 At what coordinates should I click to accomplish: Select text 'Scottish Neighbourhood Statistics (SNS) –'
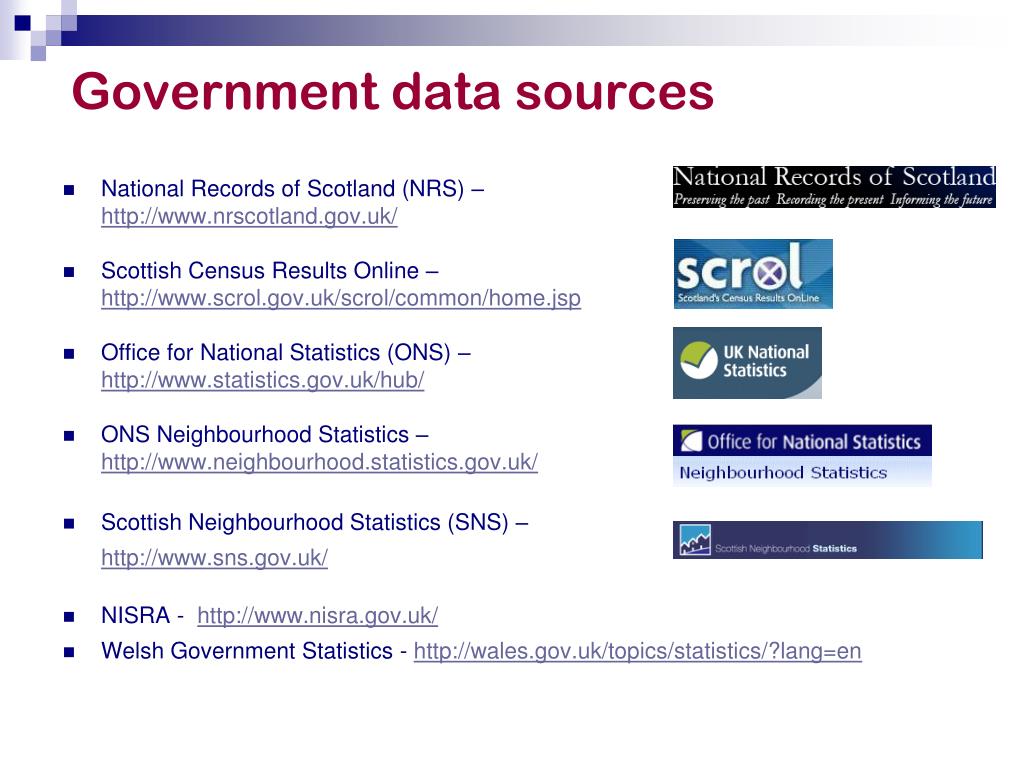point(315,522)
